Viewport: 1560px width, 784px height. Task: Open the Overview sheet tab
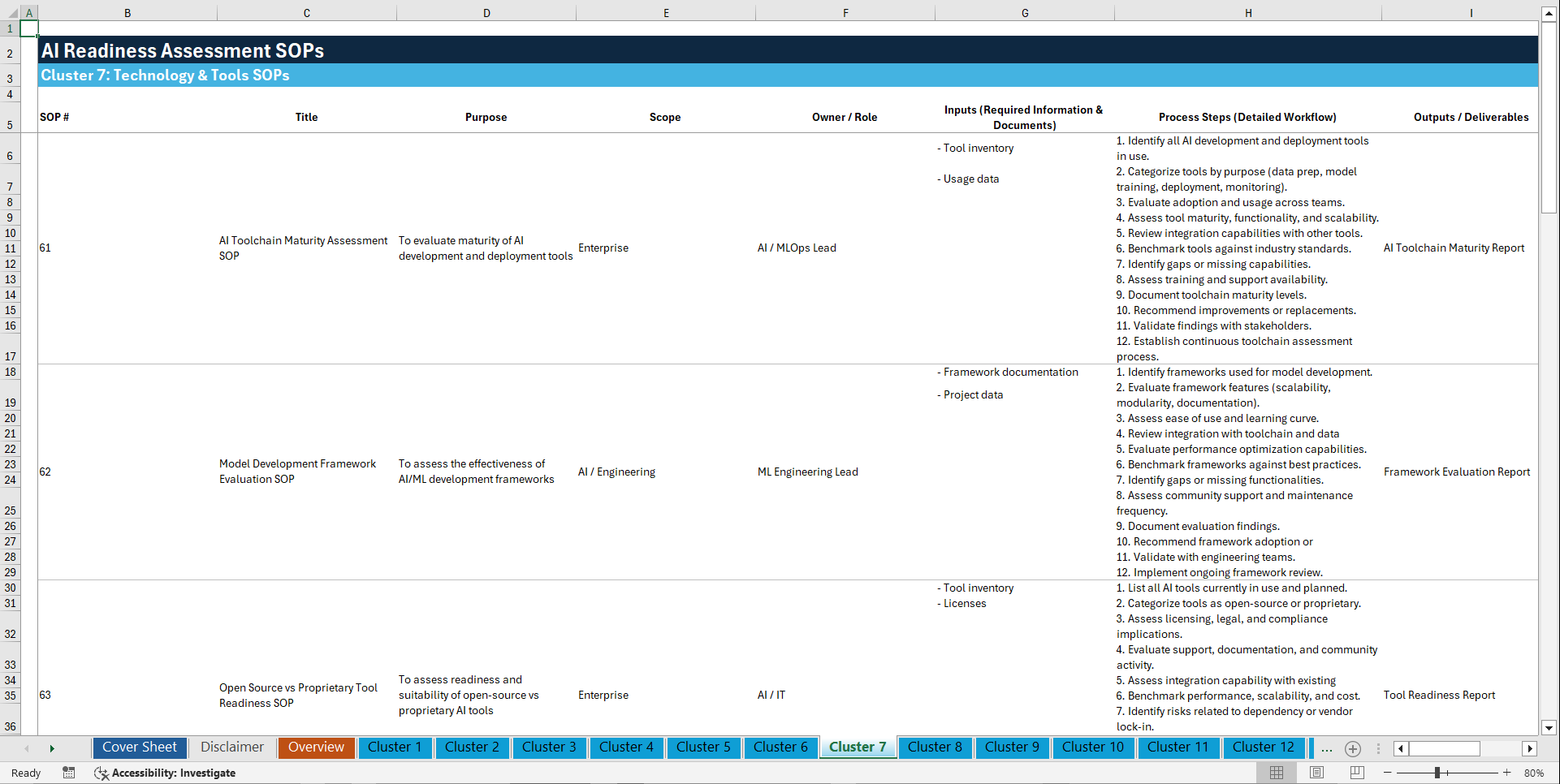pyautogui.click(x=316, y=747)
